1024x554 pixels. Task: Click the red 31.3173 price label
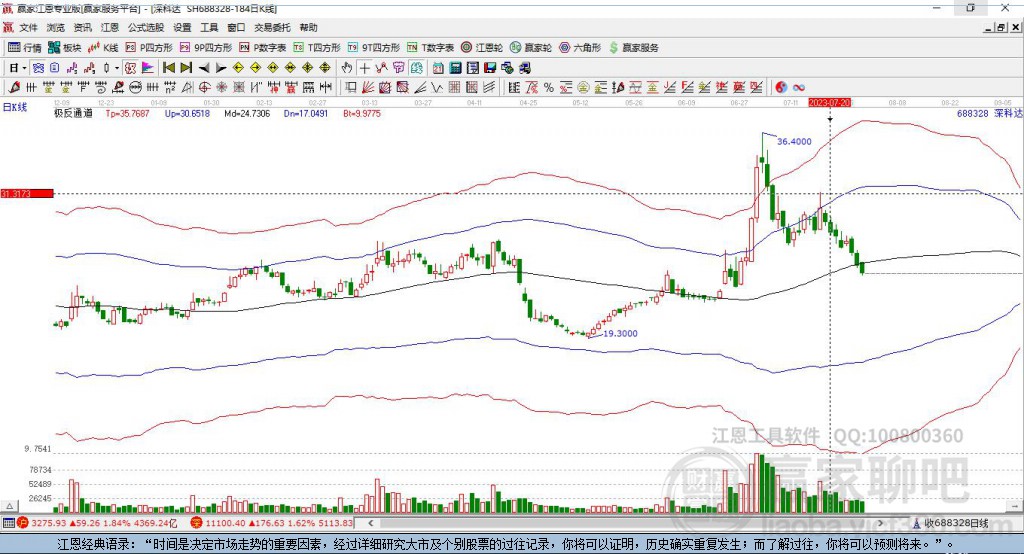(x=27, y=193)
